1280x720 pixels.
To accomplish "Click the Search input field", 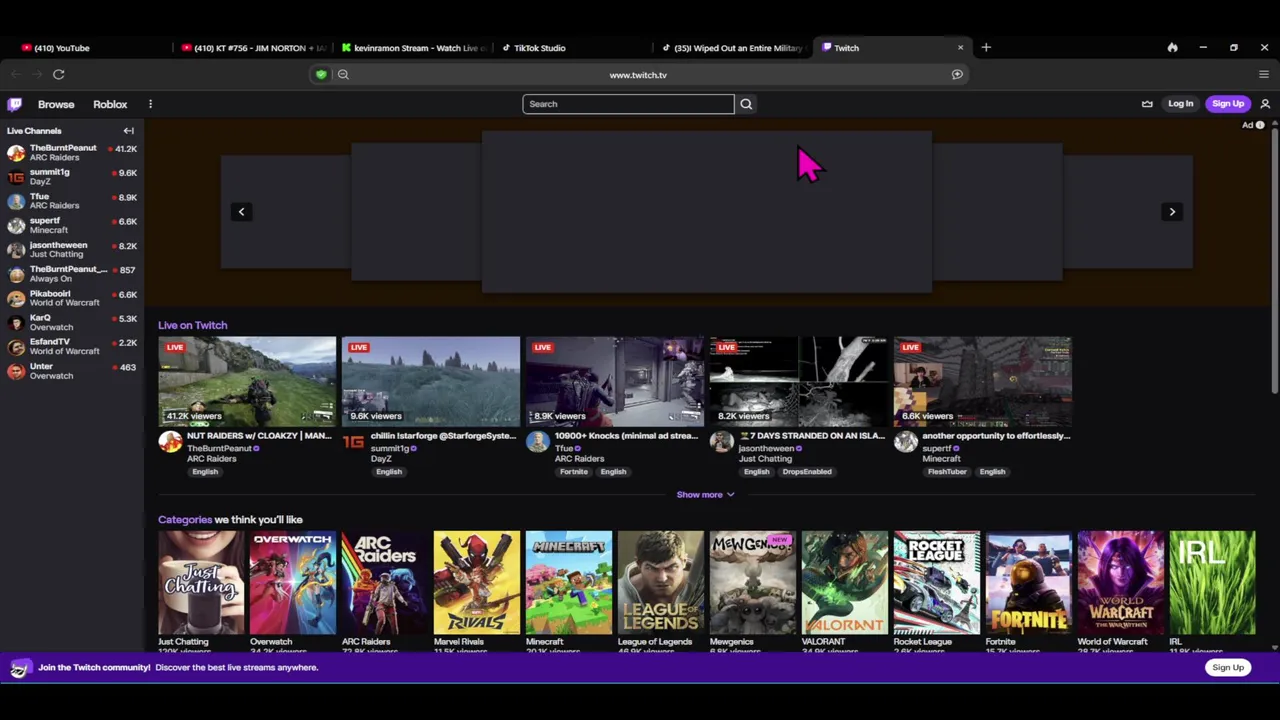I will click(628, 104).
